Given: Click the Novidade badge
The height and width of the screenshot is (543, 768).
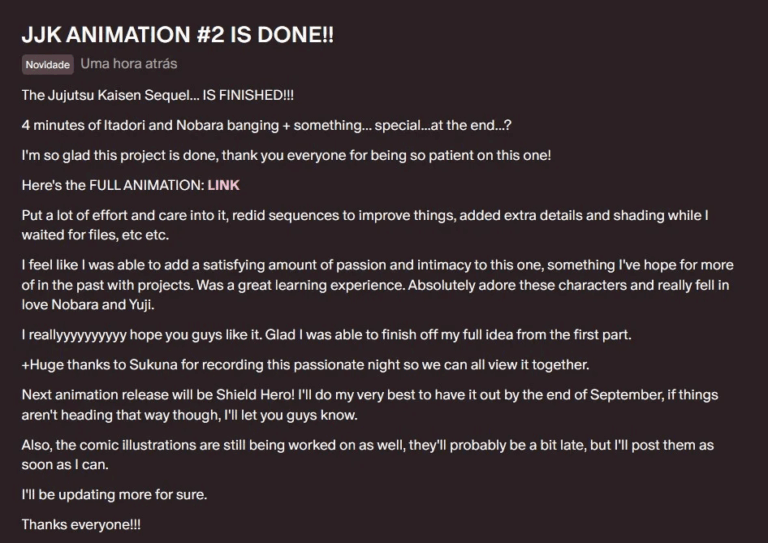Looking at the screenshot, I should pyautogui.click(x=48, y=65).
